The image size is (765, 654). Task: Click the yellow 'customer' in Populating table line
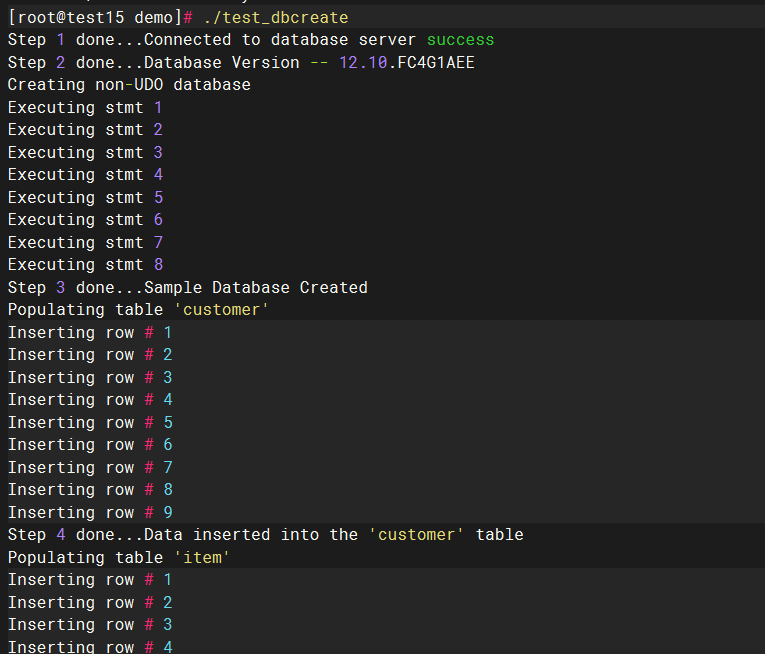(221, 310)
